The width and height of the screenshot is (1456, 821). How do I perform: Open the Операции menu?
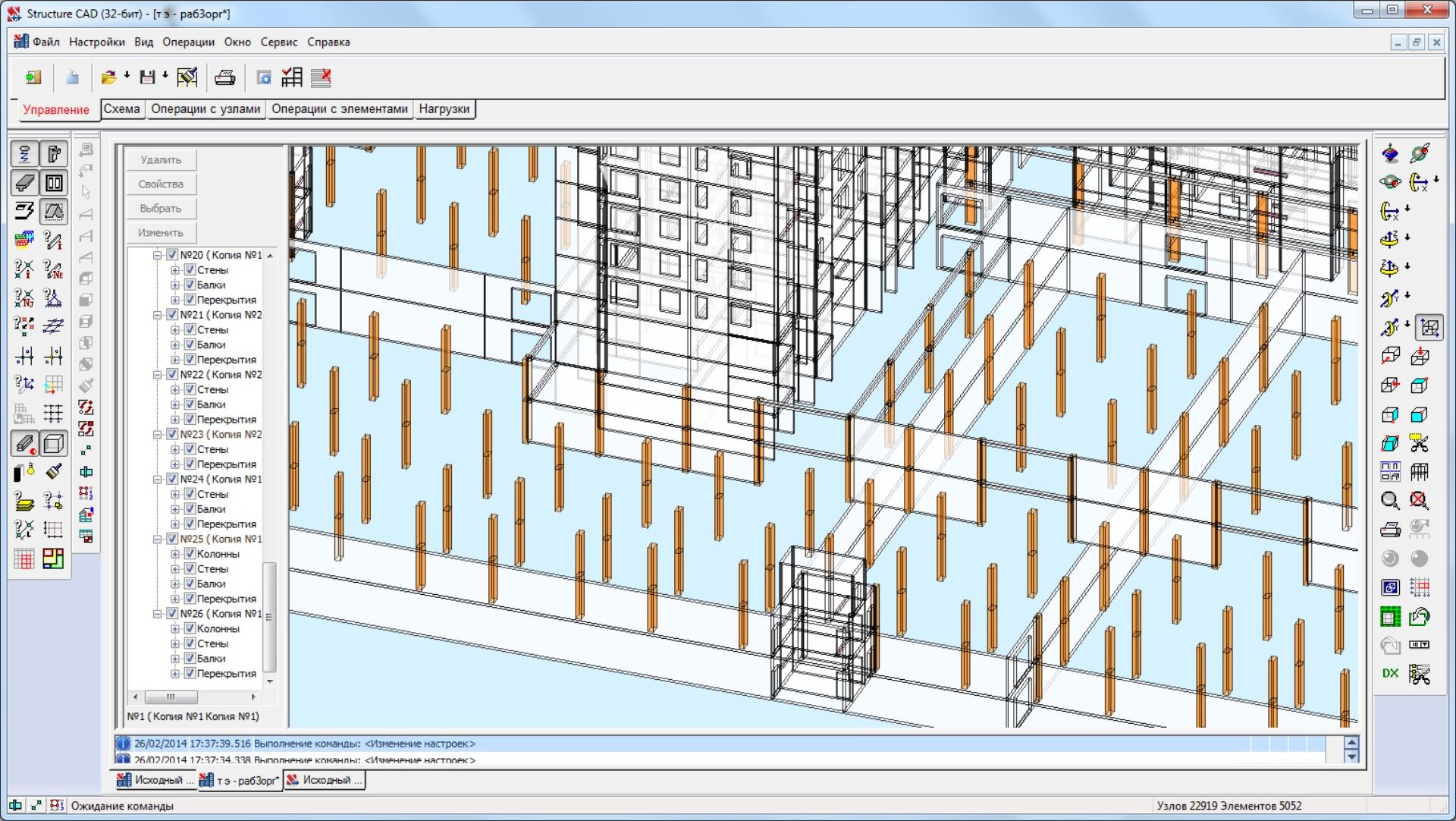[x=188, y=42]
